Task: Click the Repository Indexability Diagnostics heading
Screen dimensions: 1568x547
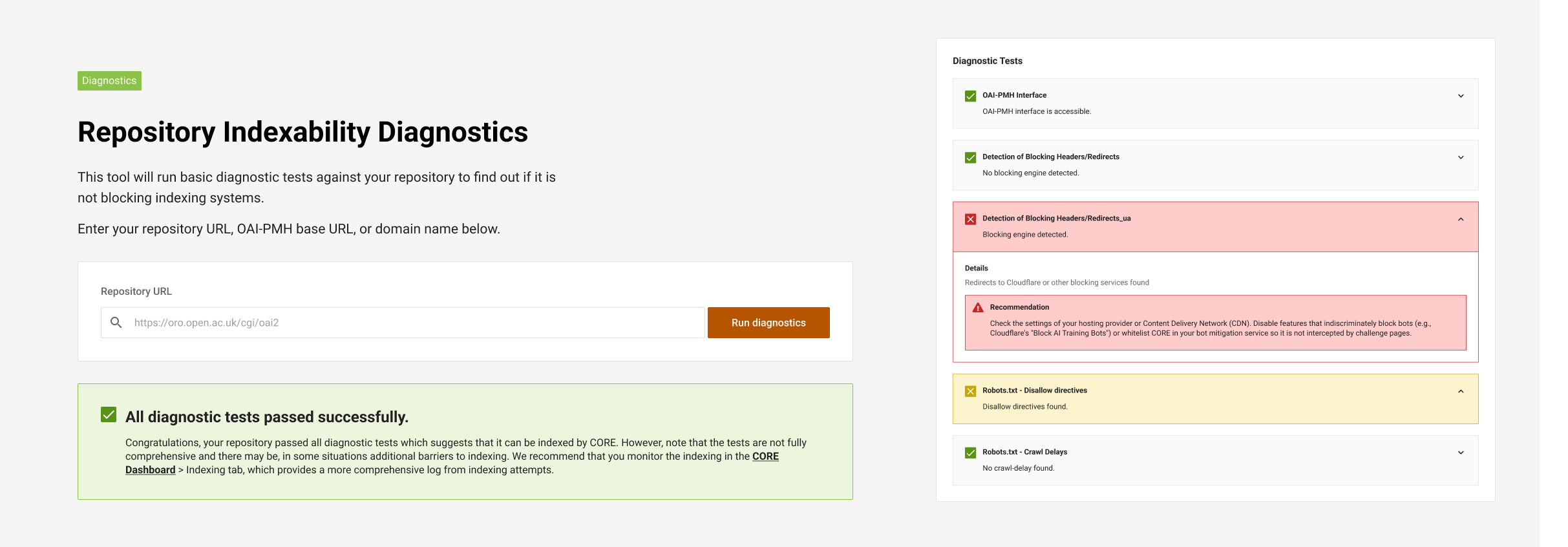Action: pyautogui.click(x=302, y=132)
